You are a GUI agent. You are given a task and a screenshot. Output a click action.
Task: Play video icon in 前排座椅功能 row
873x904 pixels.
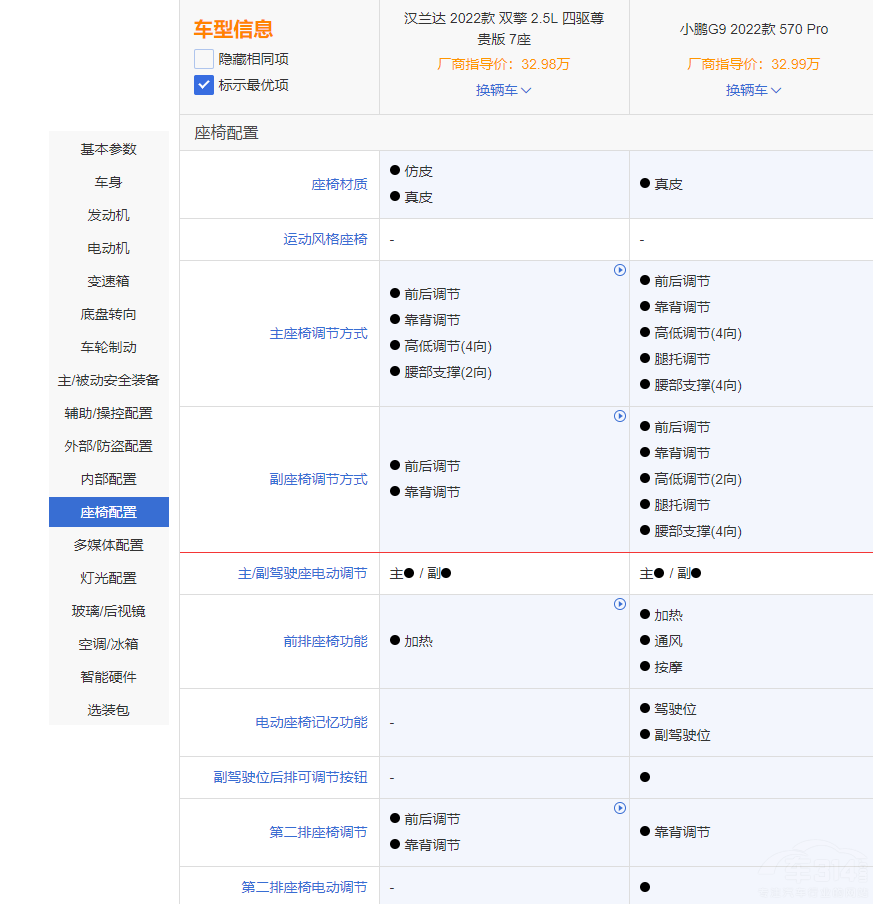[x=620, y=604]
